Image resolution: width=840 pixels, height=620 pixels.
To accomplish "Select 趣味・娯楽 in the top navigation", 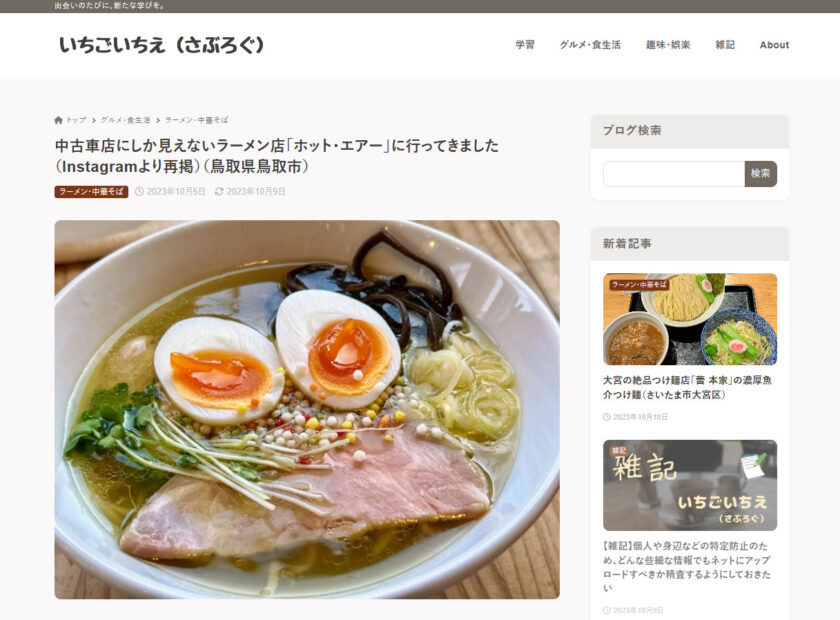I will click(x=668, y=45).
